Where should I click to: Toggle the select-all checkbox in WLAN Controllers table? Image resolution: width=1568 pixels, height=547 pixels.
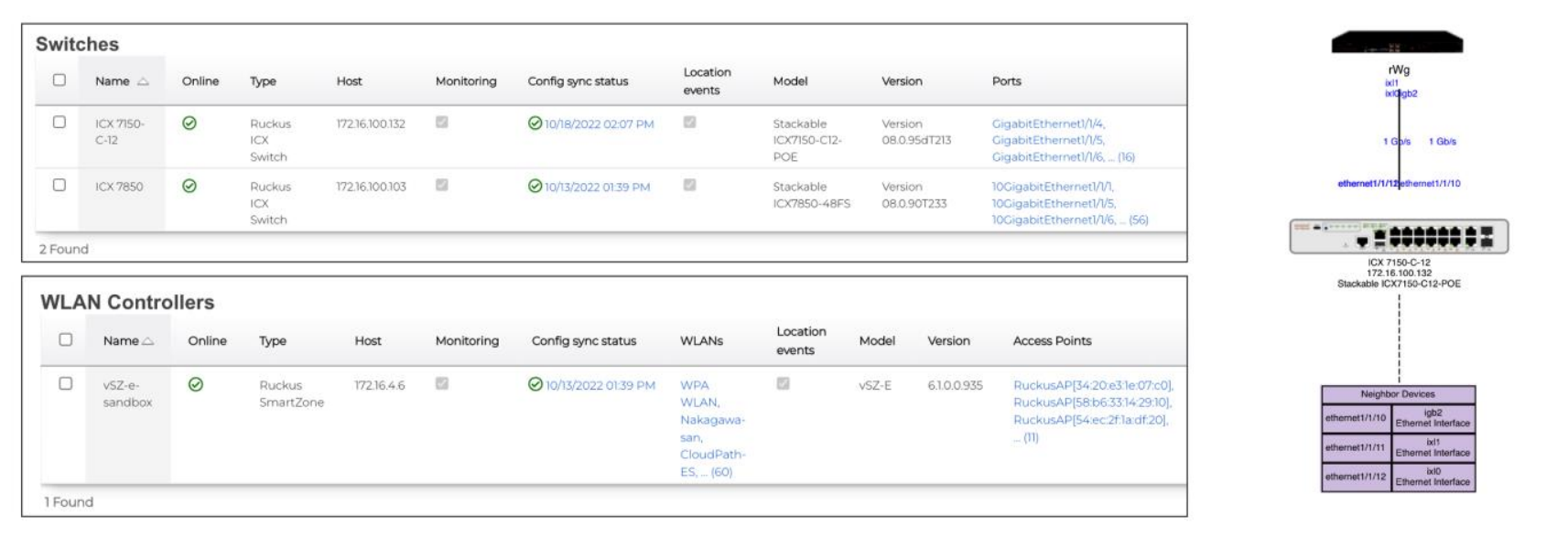(66, 339)
